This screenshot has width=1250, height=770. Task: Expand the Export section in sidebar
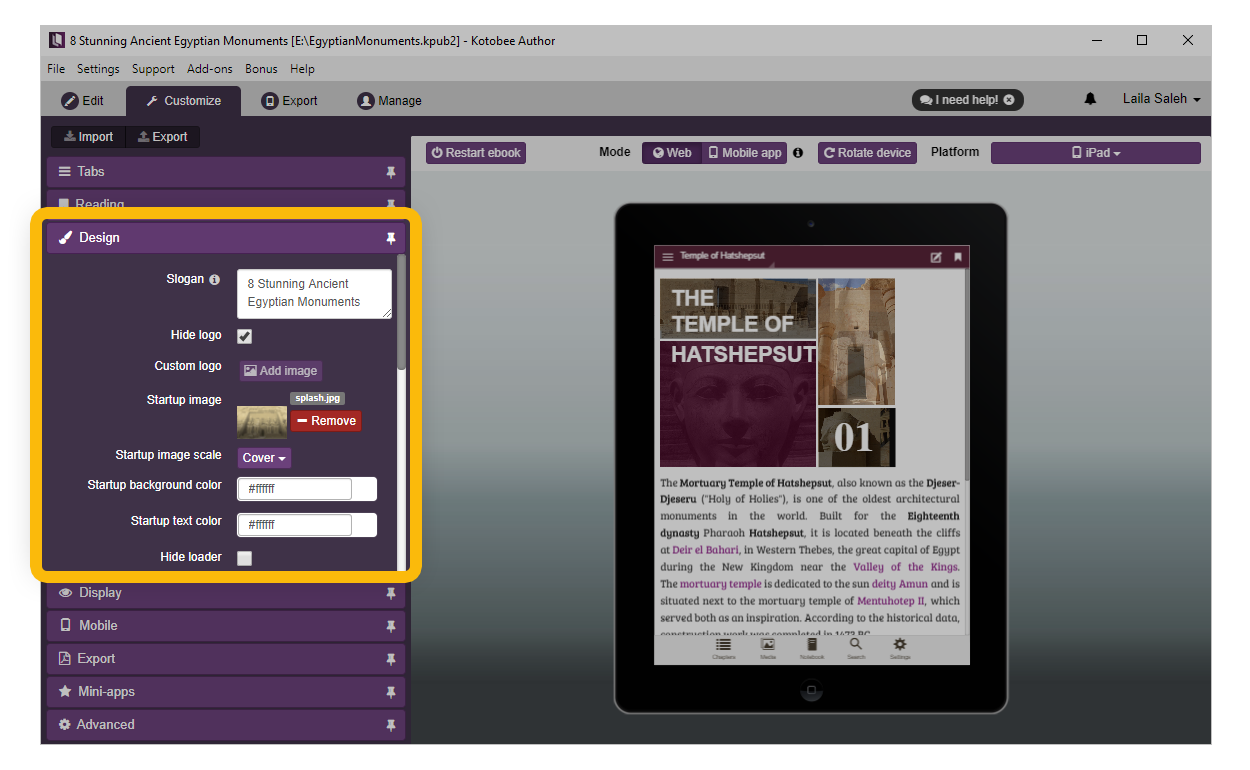coord(226,659)
